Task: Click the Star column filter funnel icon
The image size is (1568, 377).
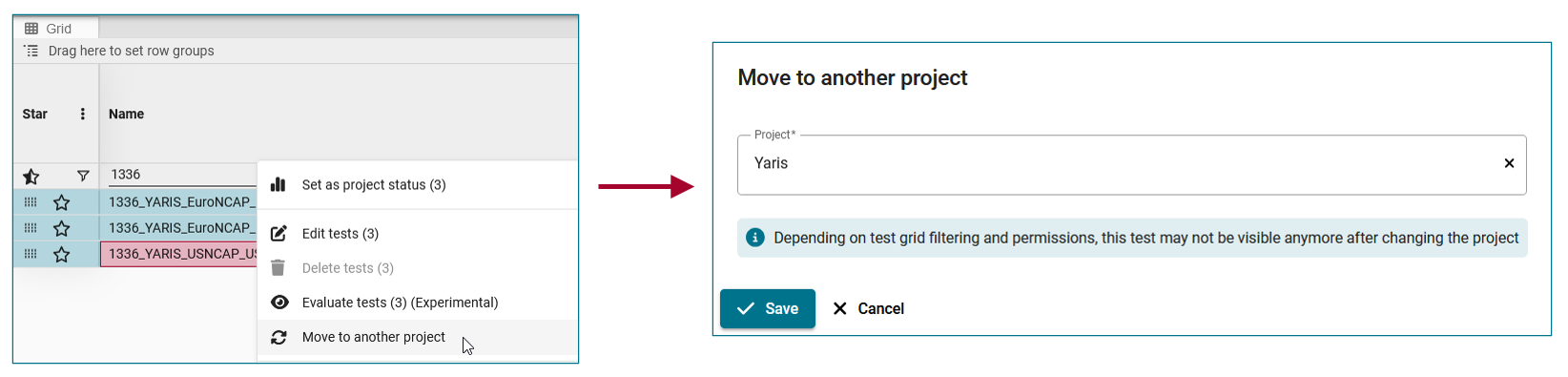Action: pos(83,176)
